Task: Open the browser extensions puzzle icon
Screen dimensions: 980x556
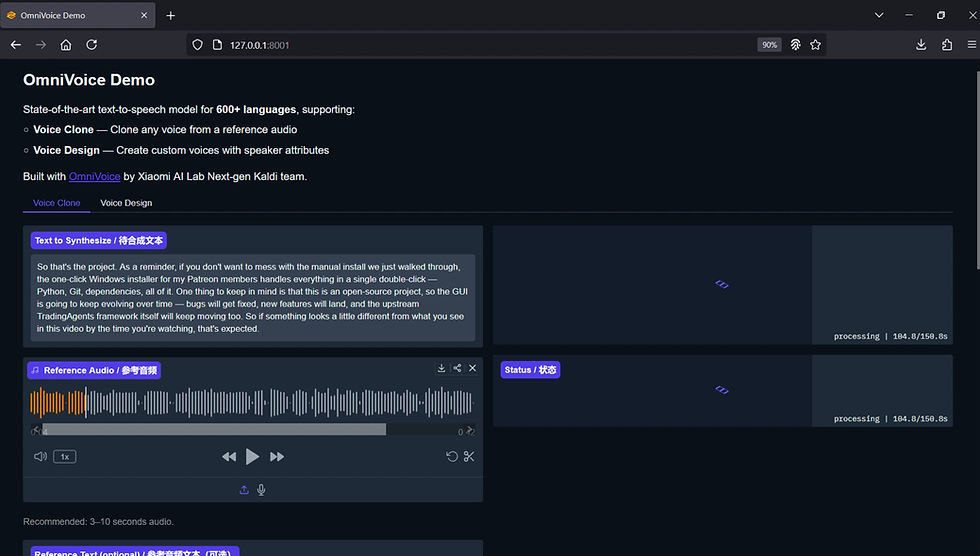Action: [x=947, y=45]
